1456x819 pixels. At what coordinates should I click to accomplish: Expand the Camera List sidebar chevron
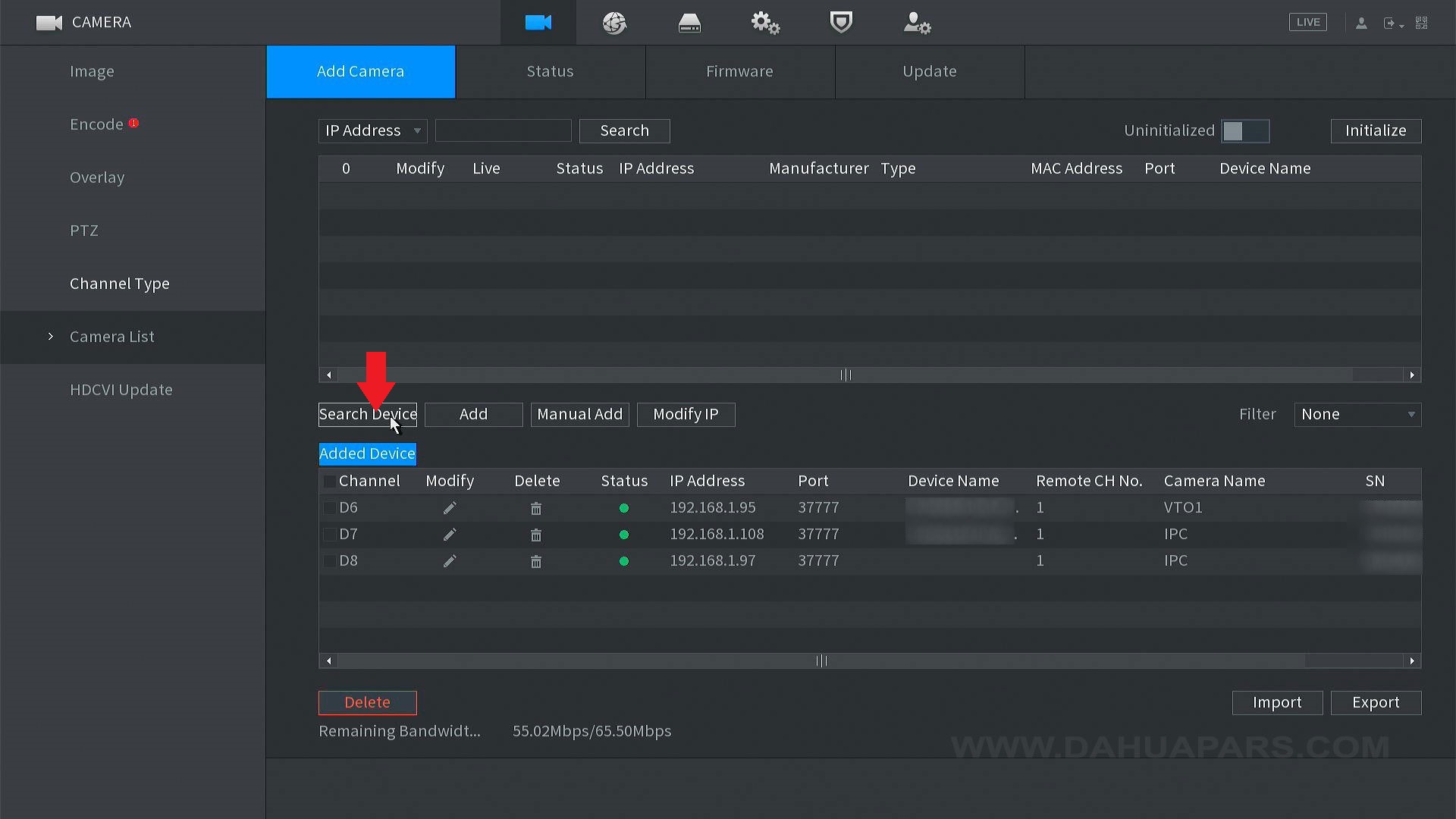[x=51, y=336]
